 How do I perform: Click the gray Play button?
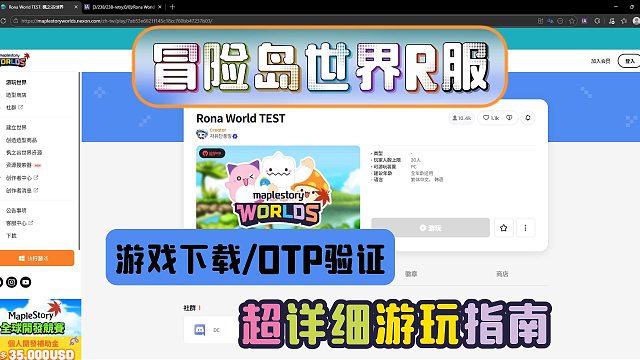(430, 228)
